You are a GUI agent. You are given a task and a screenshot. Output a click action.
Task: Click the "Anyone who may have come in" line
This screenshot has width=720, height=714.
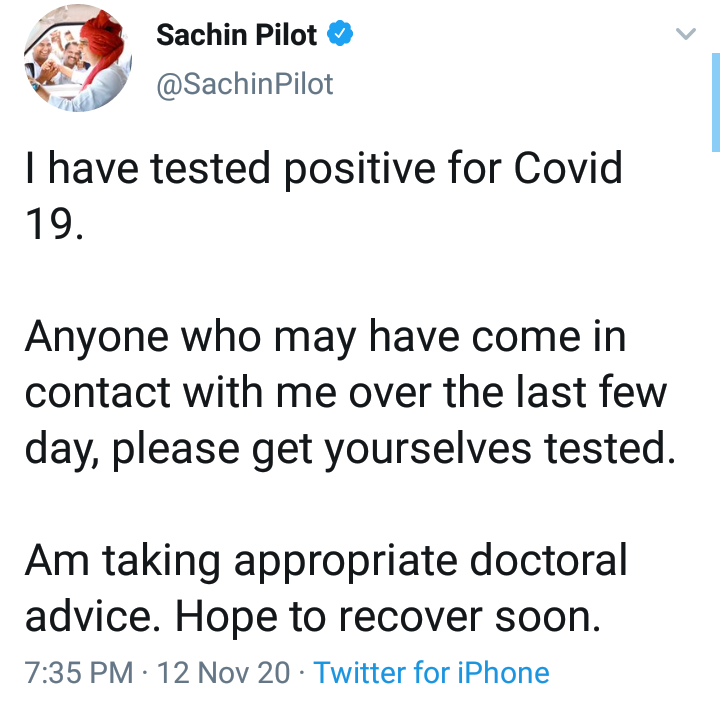click(325, 337)
